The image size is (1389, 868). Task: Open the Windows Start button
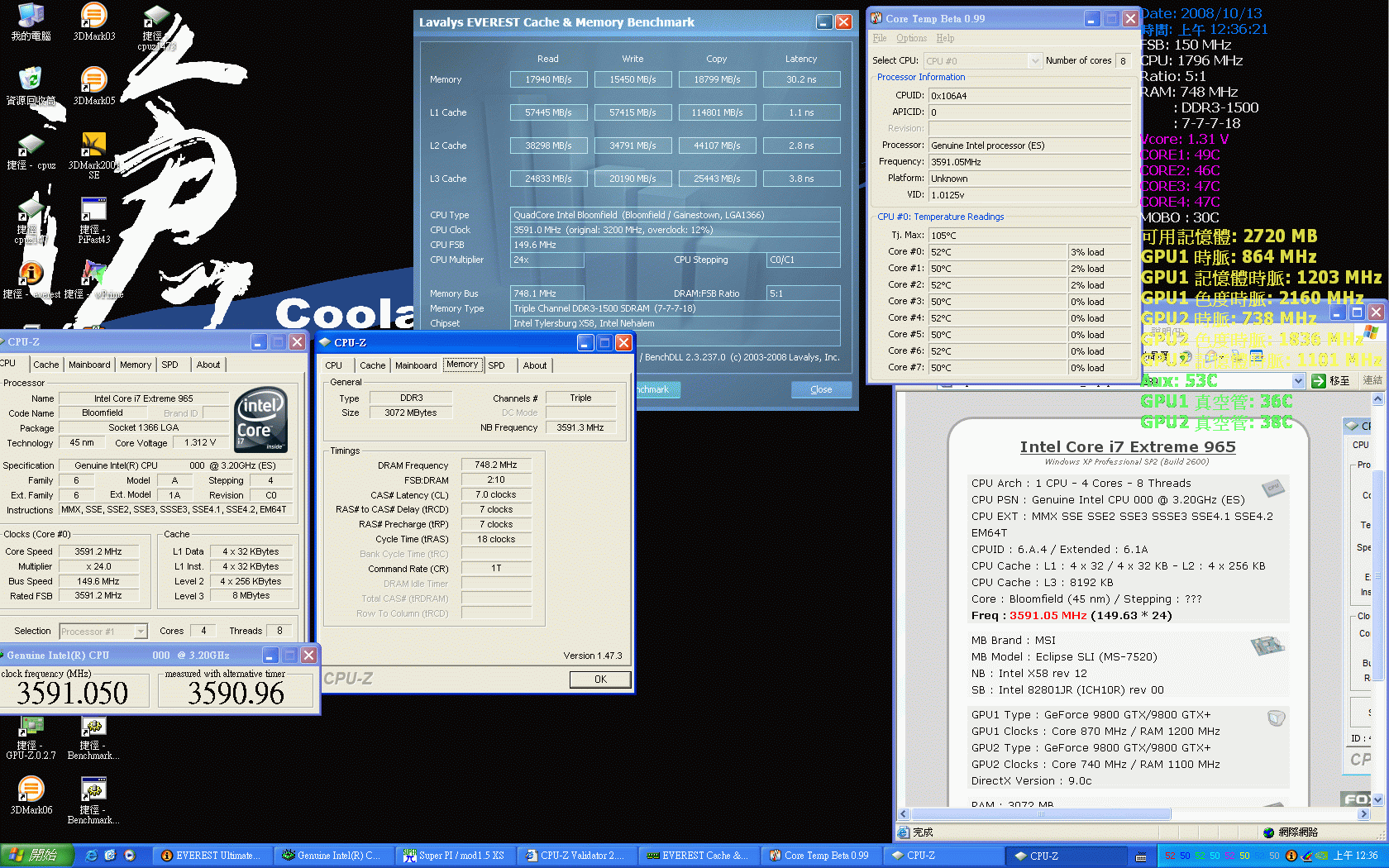coord(37,856)
